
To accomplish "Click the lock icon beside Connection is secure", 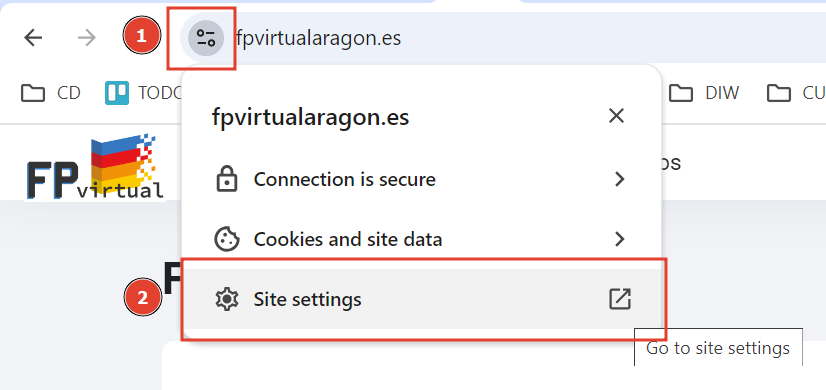I will point(227,179).
